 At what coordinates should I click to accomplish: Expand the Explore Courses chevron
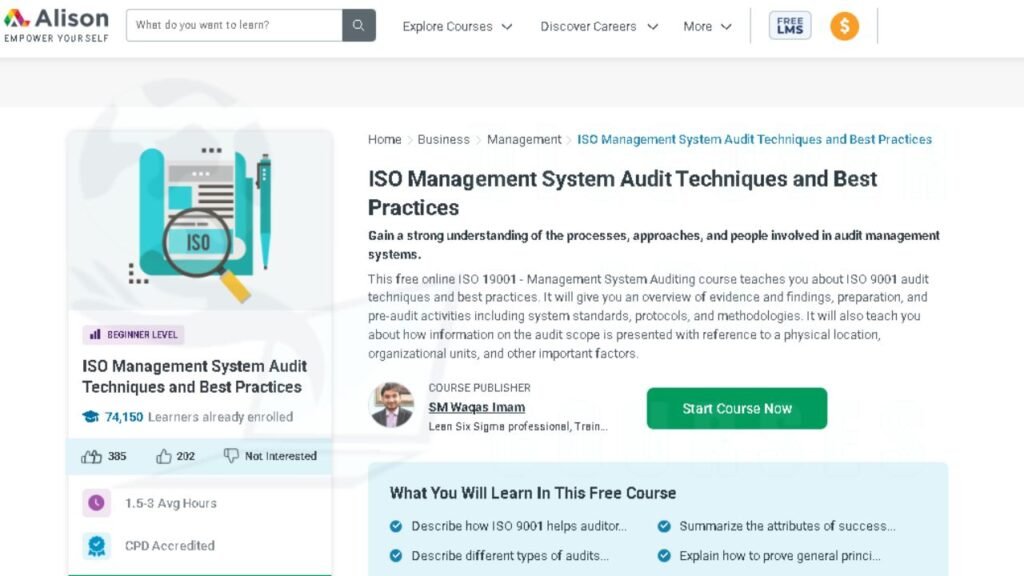(507, 27)
